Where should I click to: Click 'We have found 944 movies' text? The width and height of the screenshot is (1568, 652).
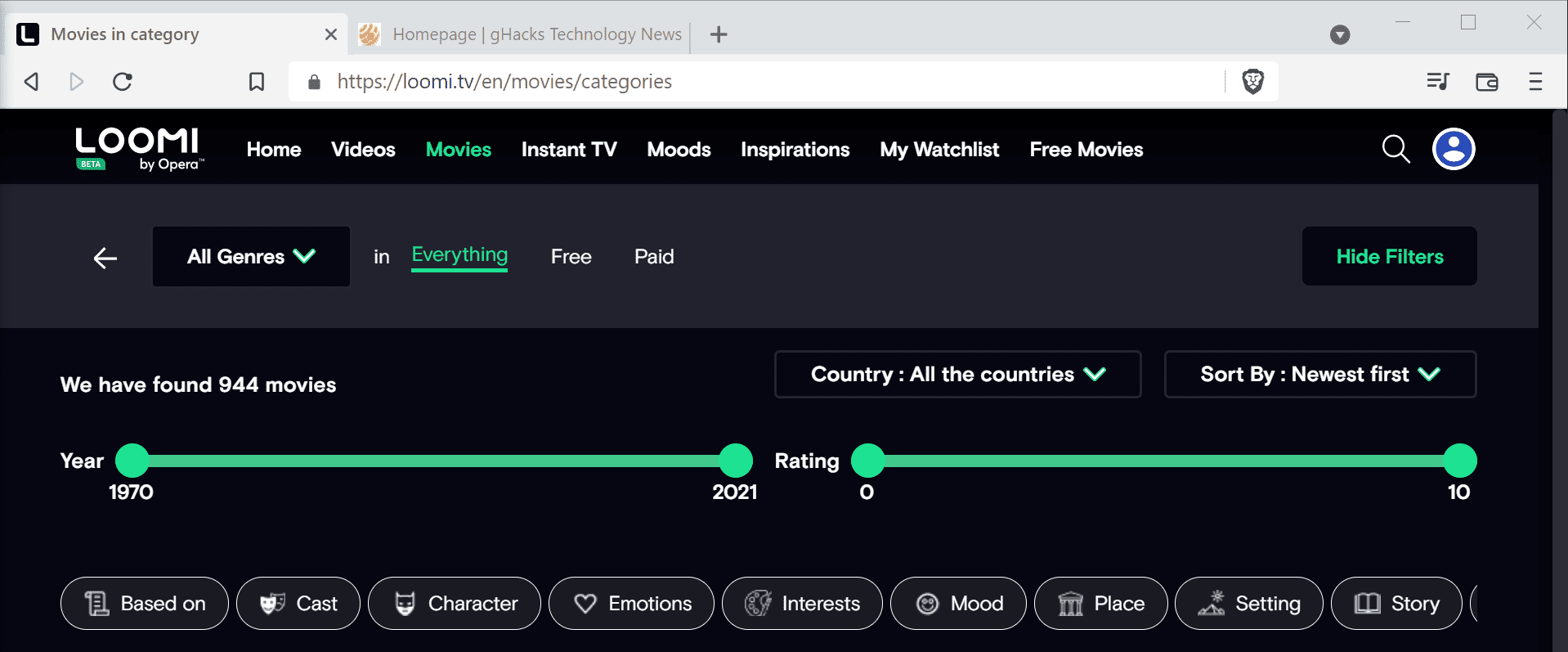[199, 384]
